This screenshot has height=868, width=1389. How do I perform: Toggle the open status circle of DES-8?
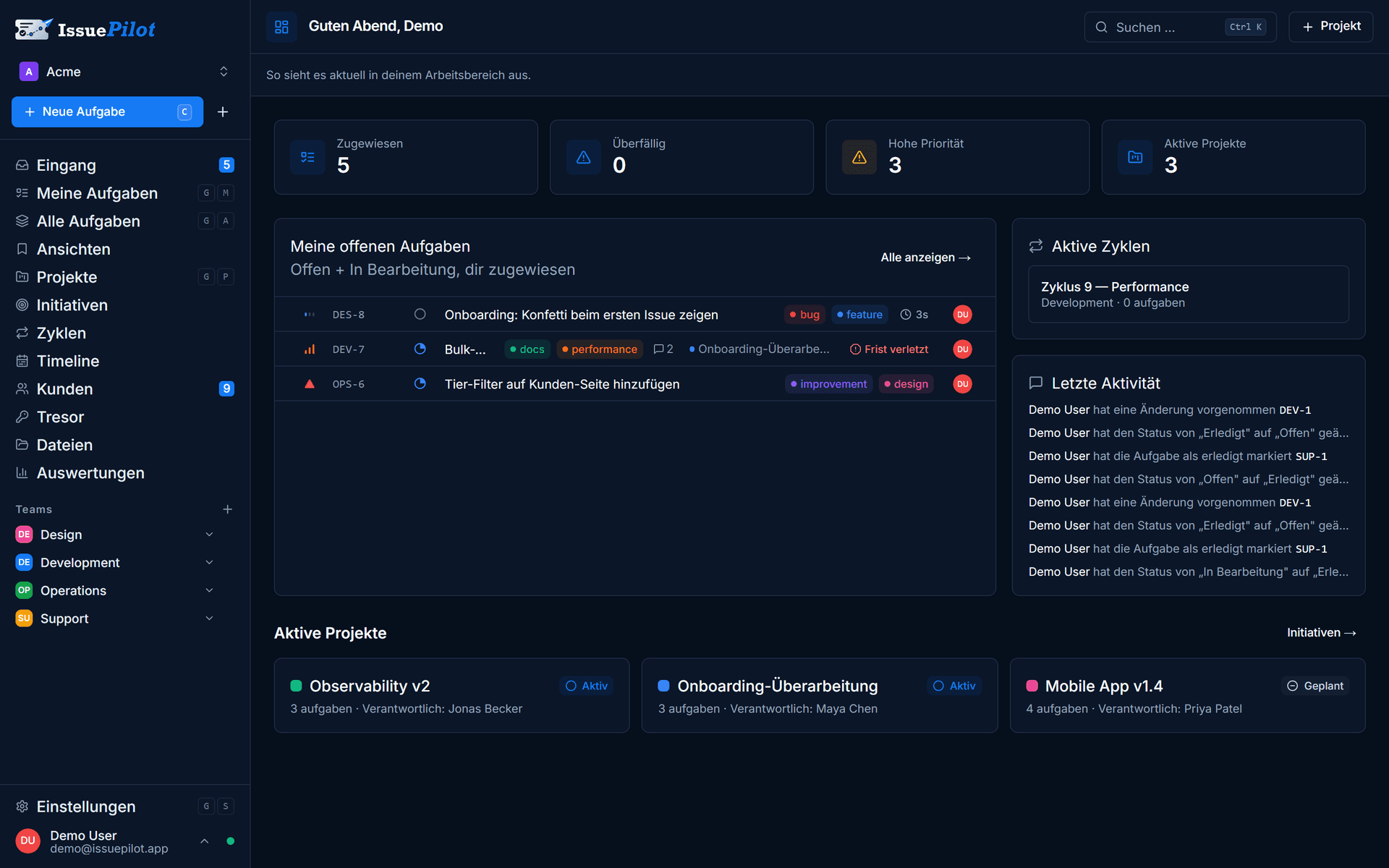pyautogui.click(x=420, y=314)
